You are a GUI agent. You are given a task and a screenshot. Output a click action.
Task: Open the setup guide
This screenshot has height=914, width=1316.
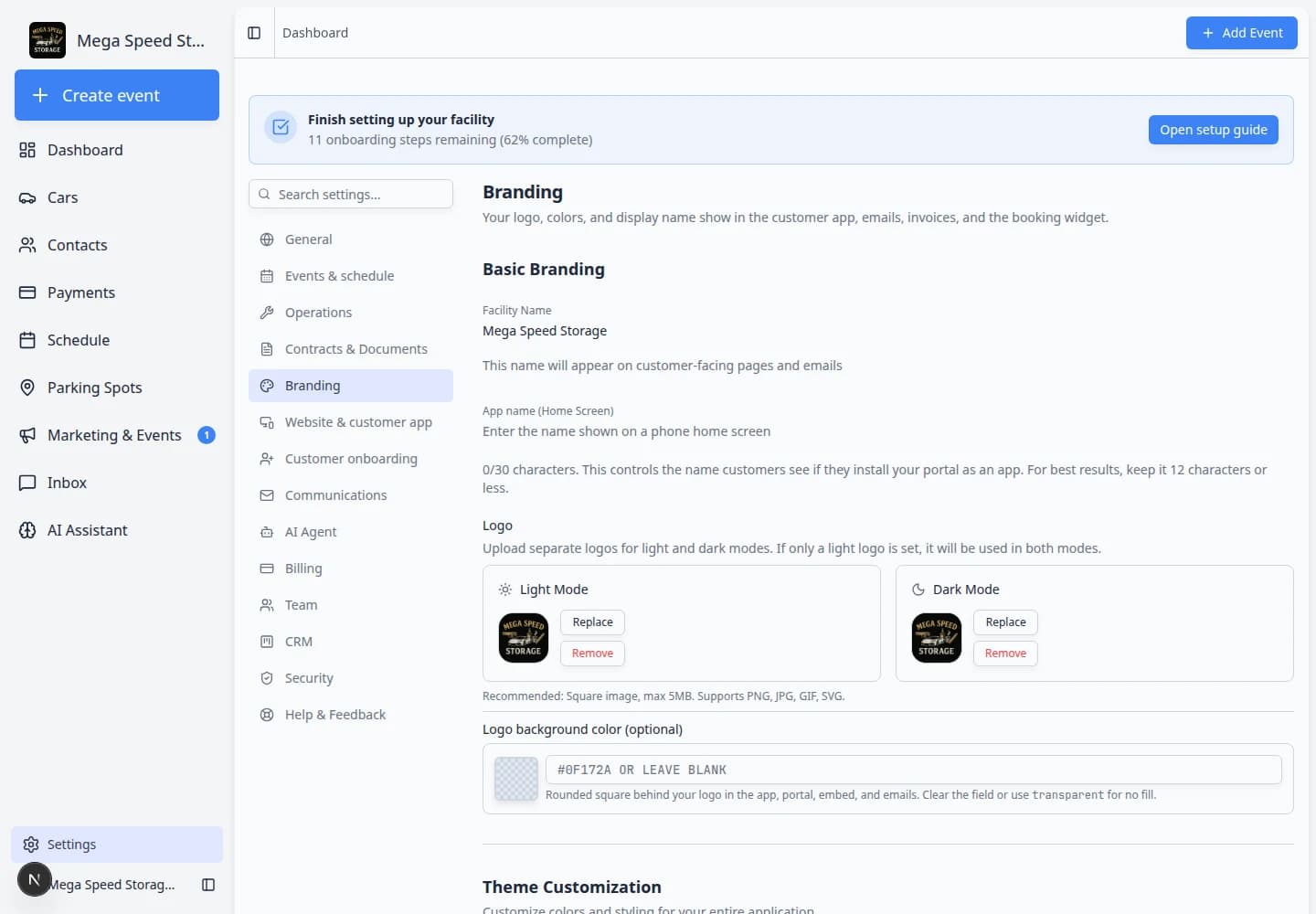click(x=1213, y=130)
